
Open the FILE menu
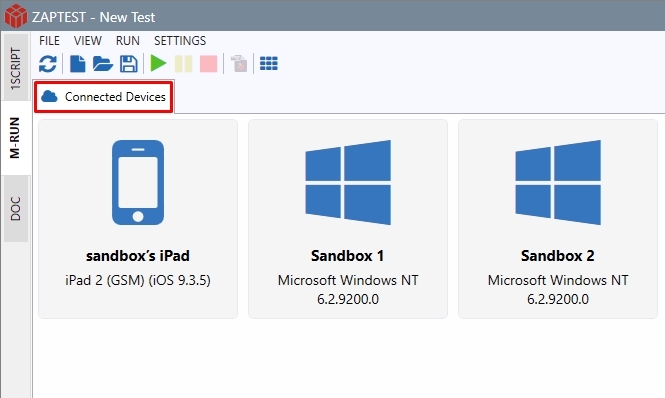50,41
